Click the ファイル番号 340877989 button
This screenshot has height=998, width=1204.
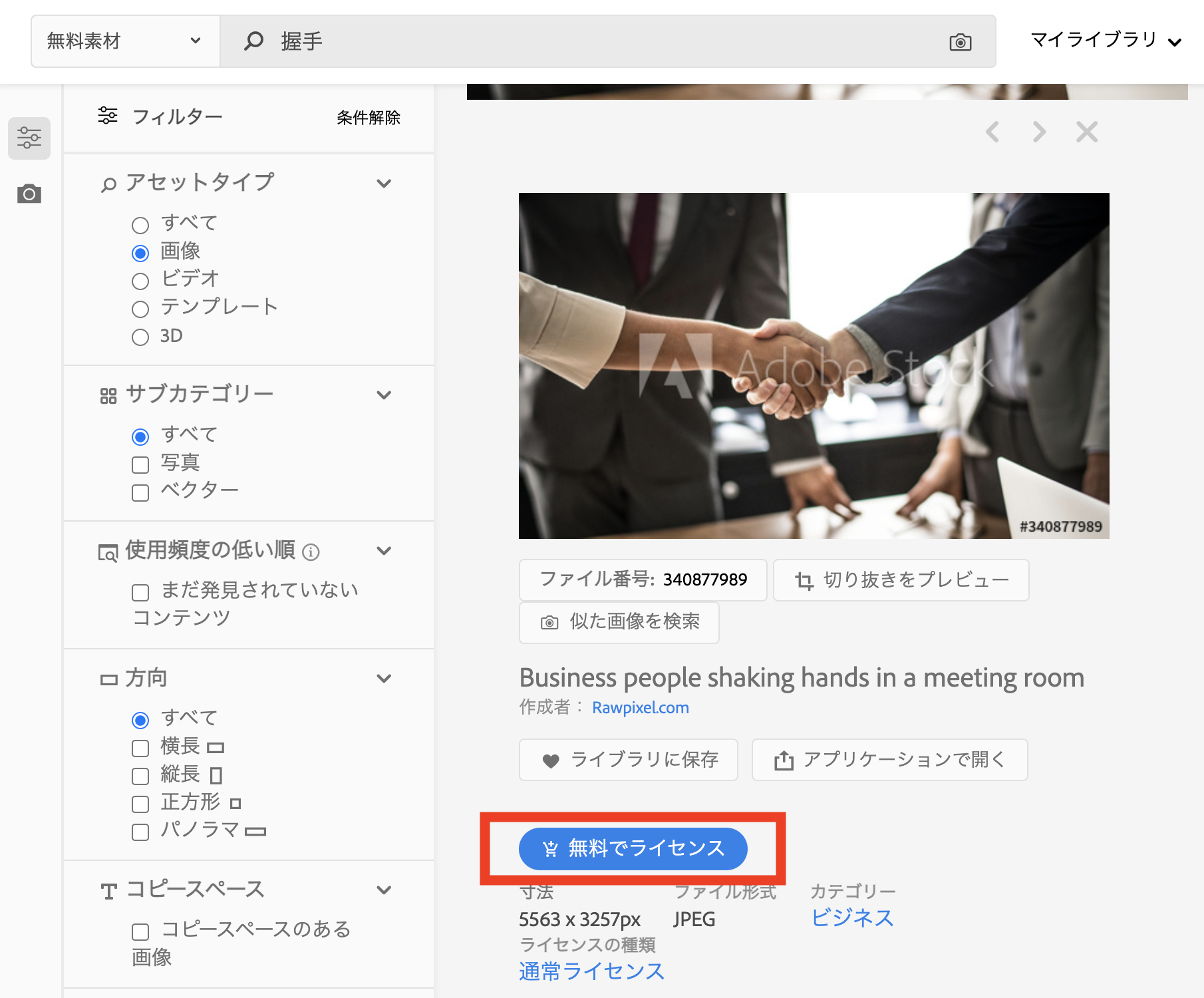(643, 580)
